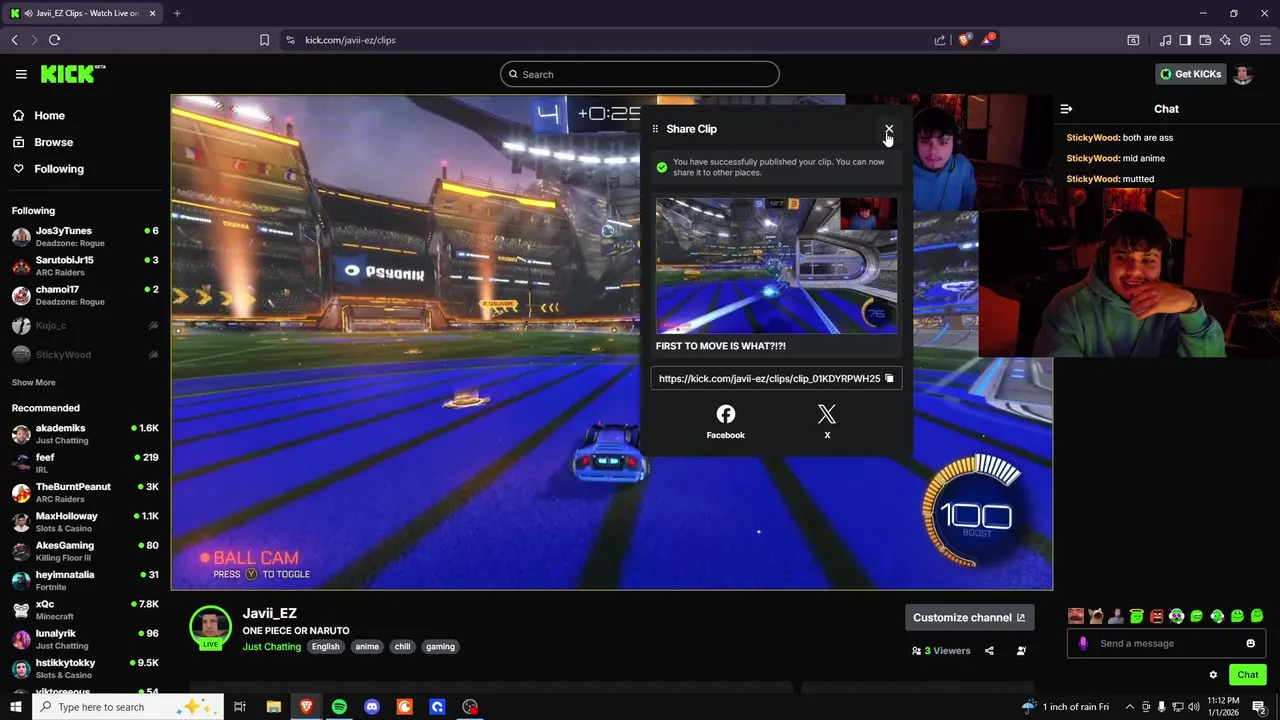Select the English tag
The height and width of the screenshot is (720, 1280).
(325, 647)
